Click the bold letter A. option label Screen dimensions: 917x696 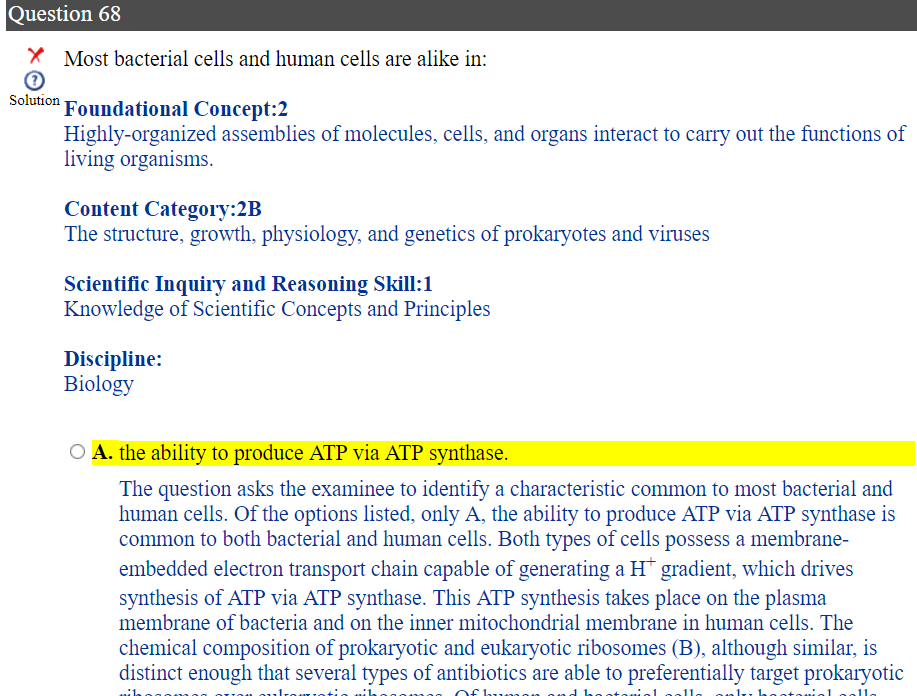tap(104, 453)
